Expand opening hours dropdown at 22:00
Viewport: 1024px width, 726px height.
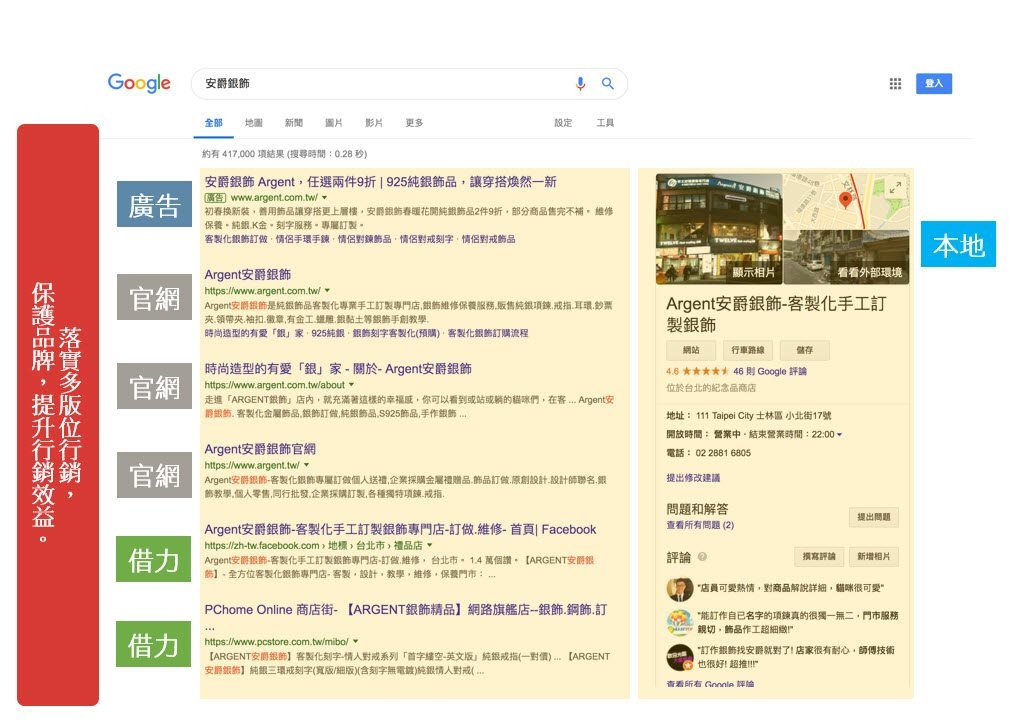[x=839, y=435]
